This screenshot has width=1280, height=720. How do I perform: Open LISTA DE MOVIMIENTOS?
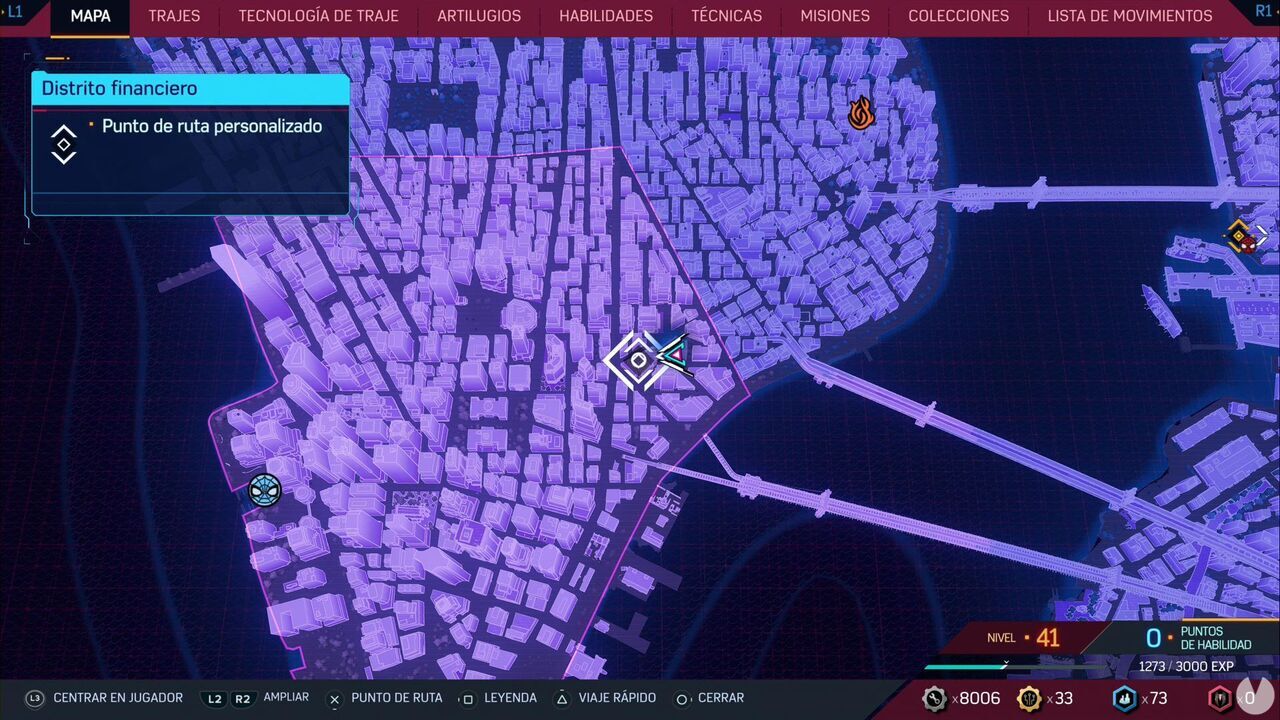pyautogui.click(x=1130, y=16)
